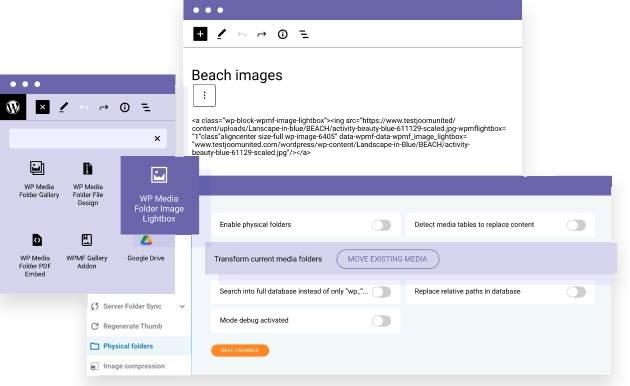Viewport: 630px width, 386px height.
Task: Open list view icon in Beach images editor
Action: [x=304, y=35]
